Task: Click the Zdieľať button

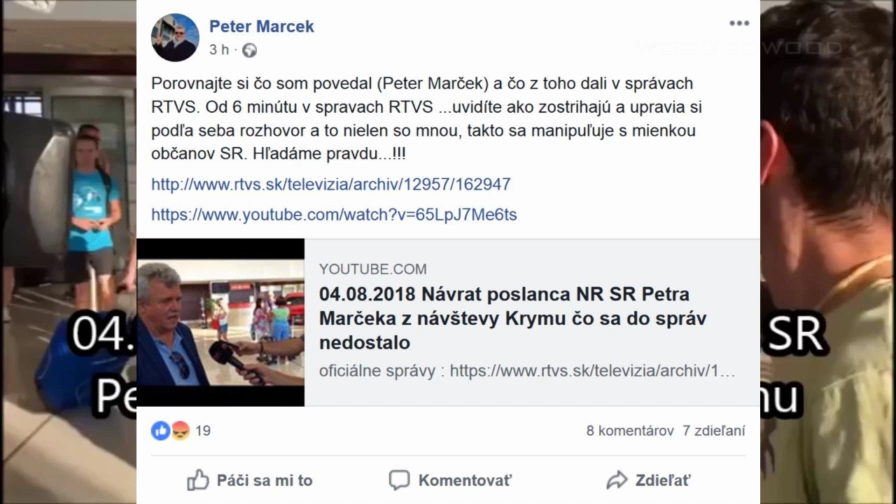Action: [649, 480]
